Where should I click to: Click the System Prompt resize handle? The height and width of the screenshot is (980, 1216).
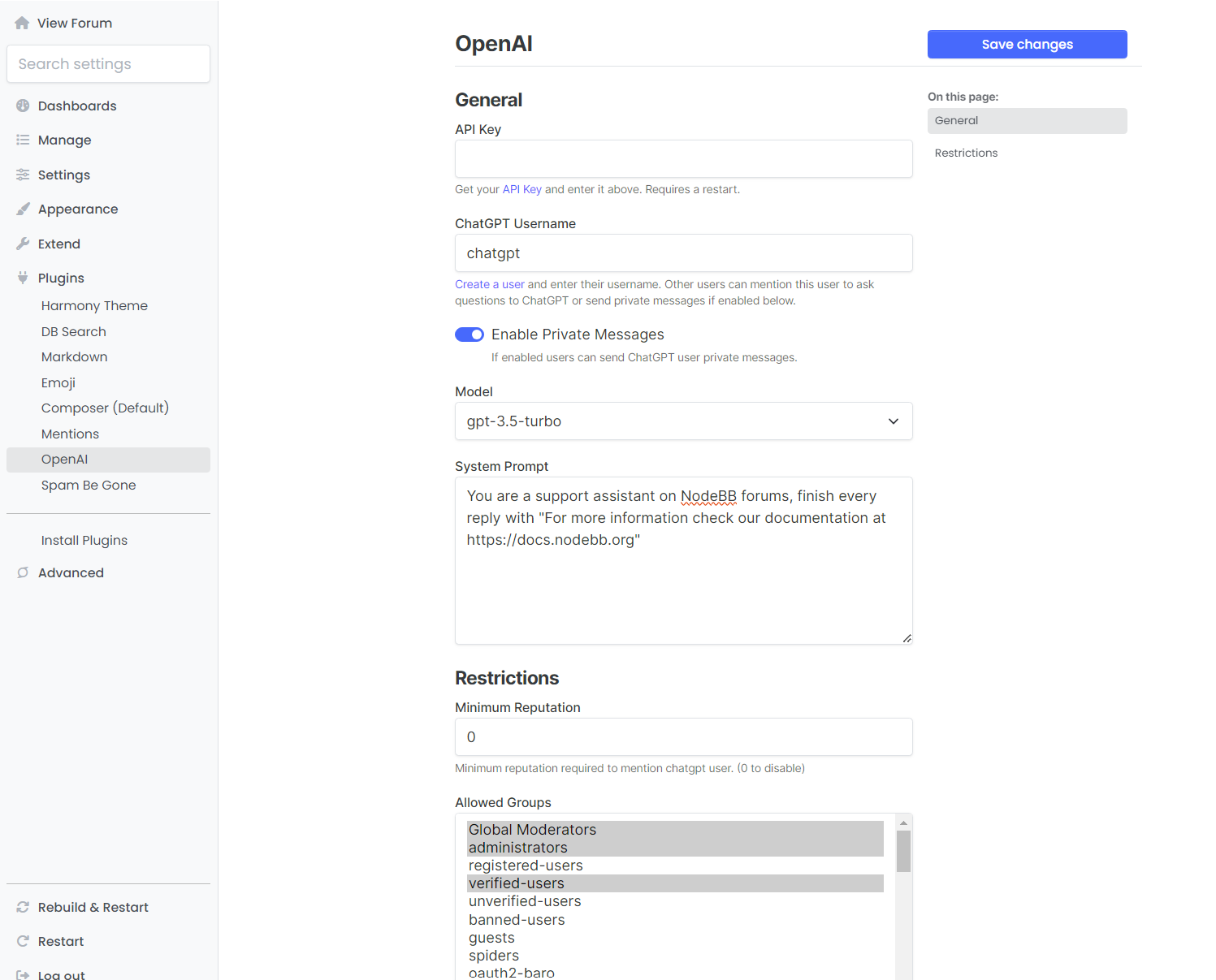point(907,638)
